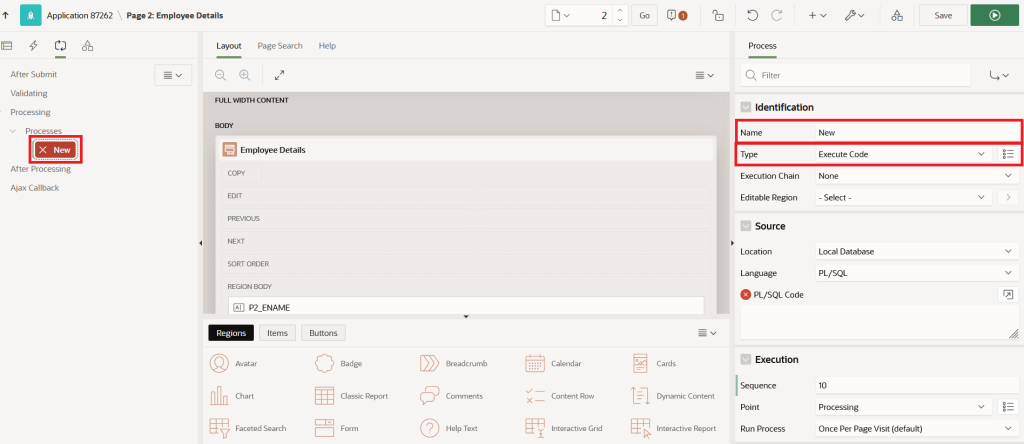This screenshot has width=1024, height=444.
Task: Select the P2_ENAME item in layout
Action: pos(466,307)
